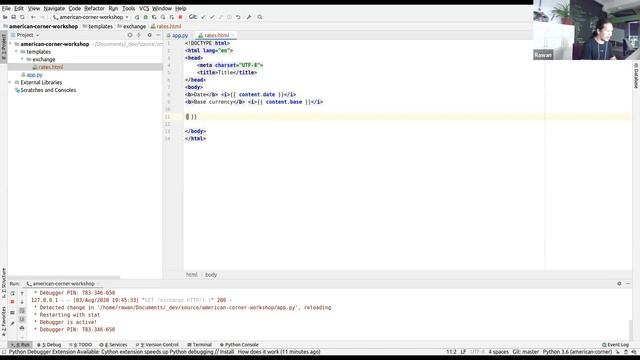
Task: Open the run configuration dropdown american-corner-workshop
Action: [91, 17]
